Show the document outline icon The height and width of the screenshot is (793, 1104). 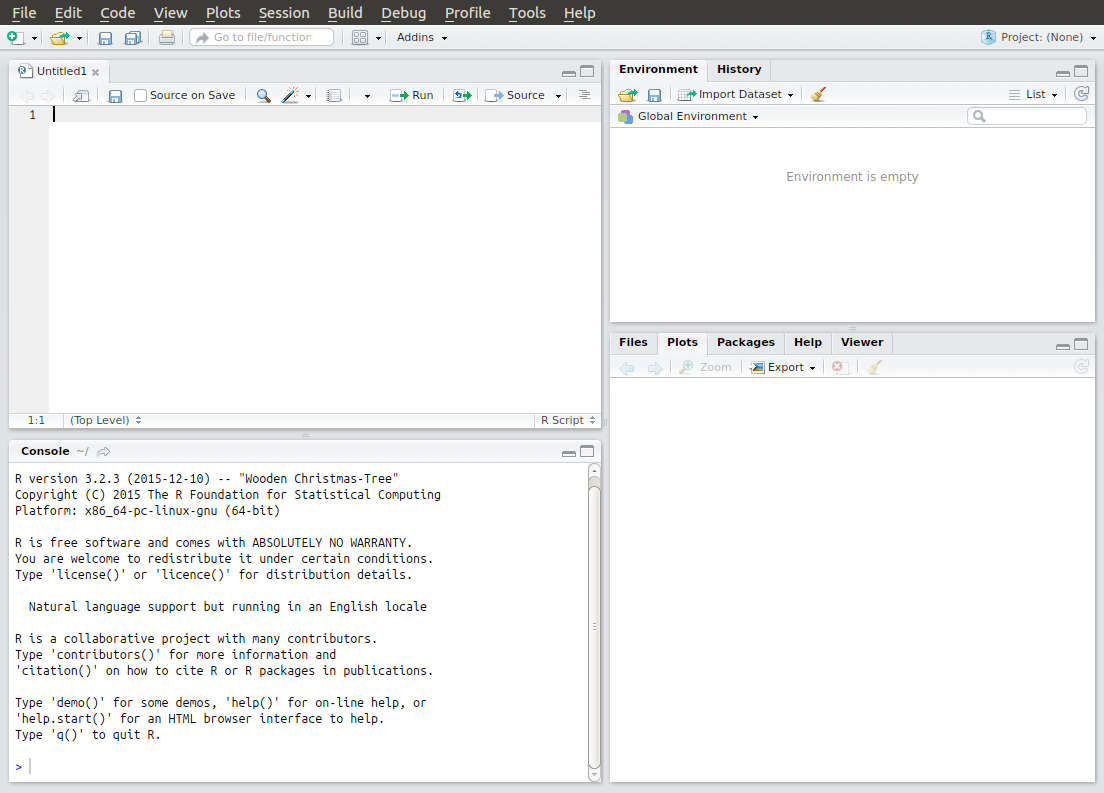click(584, 94)
